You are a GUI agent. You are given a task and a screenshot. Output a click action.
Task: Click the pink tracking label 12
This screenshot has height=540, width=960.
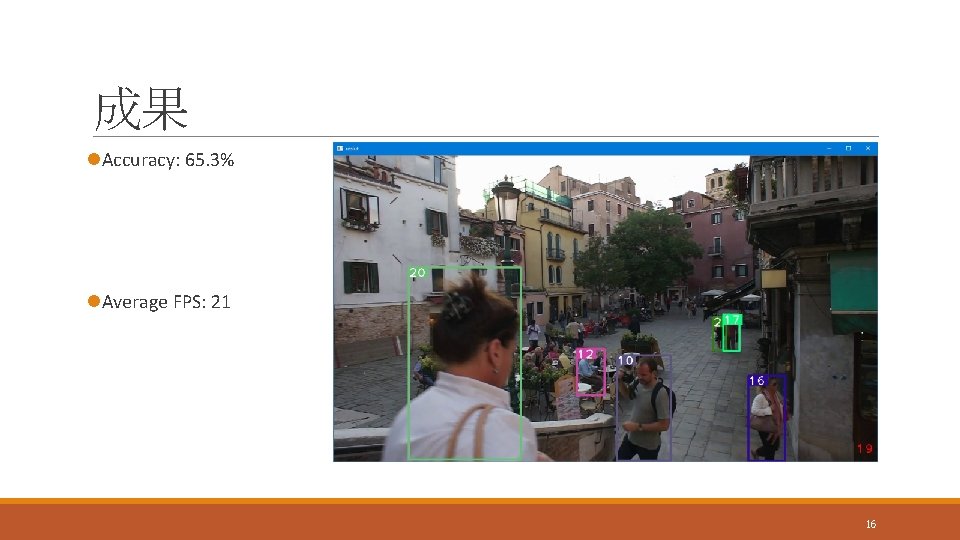point(585,354)
